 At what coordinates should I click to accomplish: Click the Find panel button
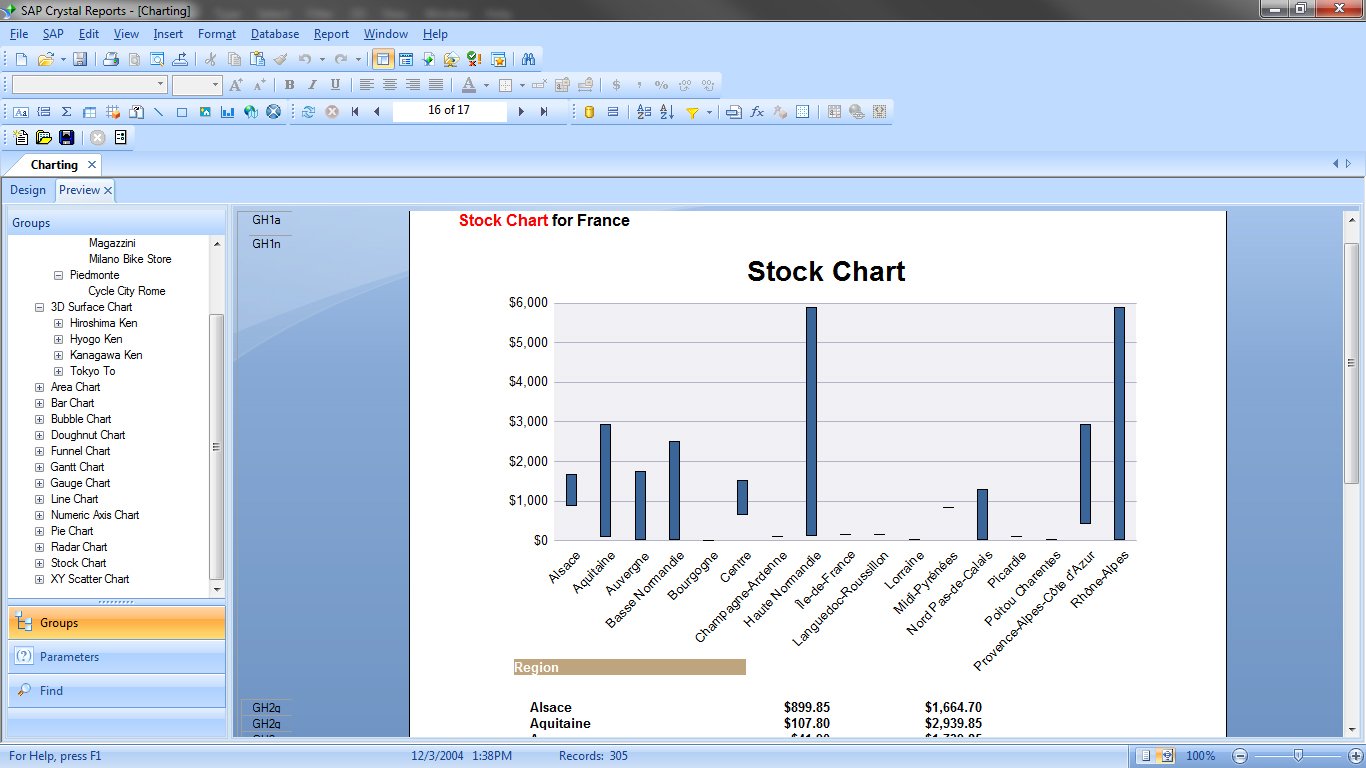116,691
